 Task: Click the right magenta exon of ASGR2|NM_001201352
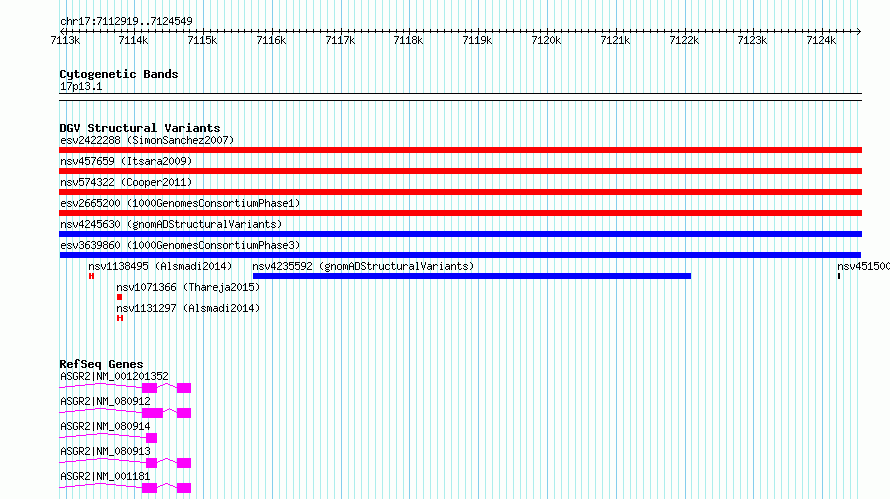click(184, 388)
